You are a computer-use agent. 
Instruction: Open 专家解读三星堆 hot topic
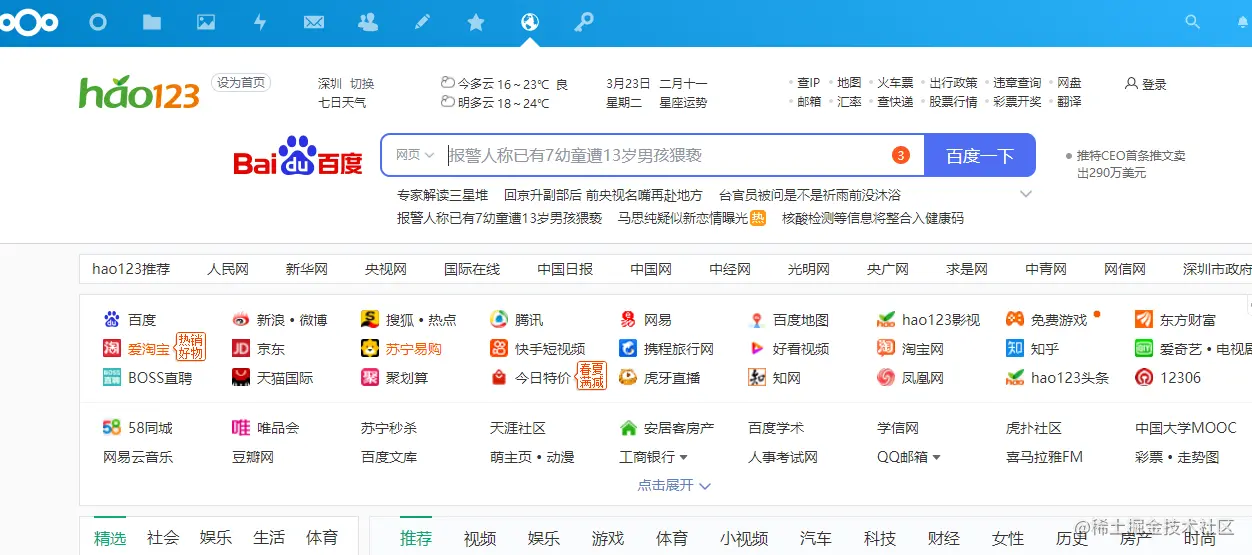(443, 195)
